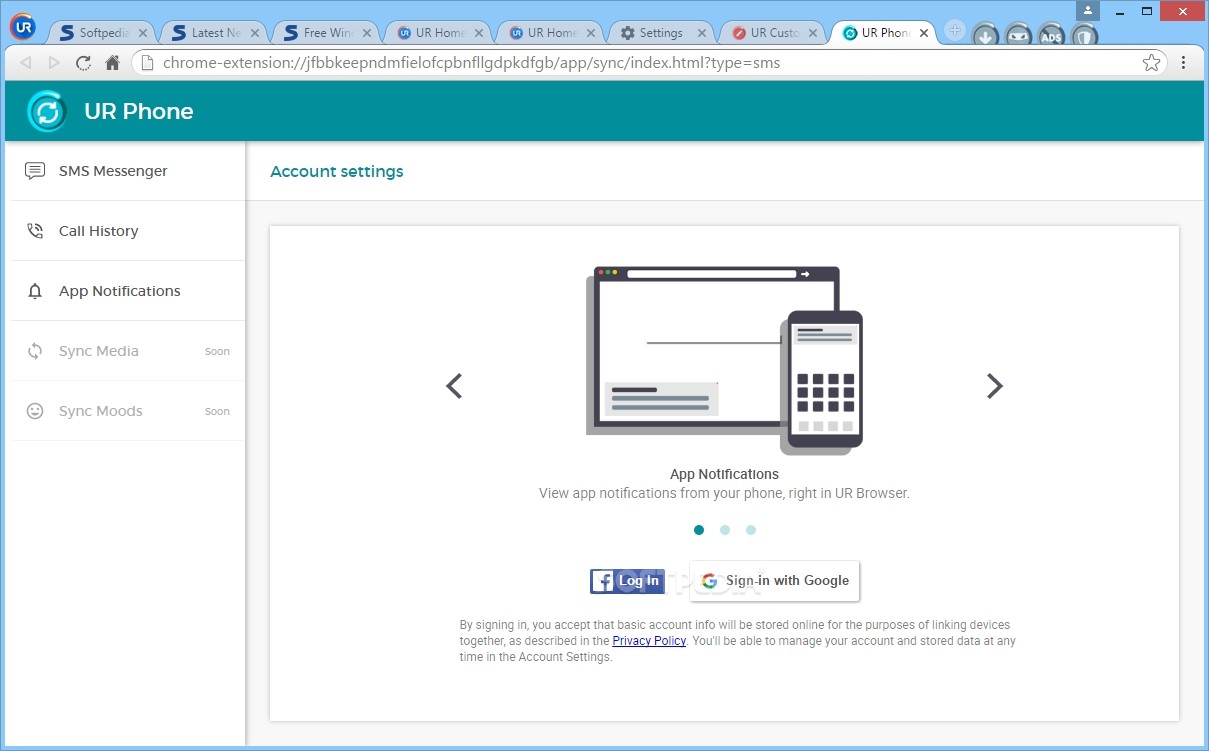Click the UR Phone header title
The height and width of the screenshot is (751, 1209).
[139, 111]
